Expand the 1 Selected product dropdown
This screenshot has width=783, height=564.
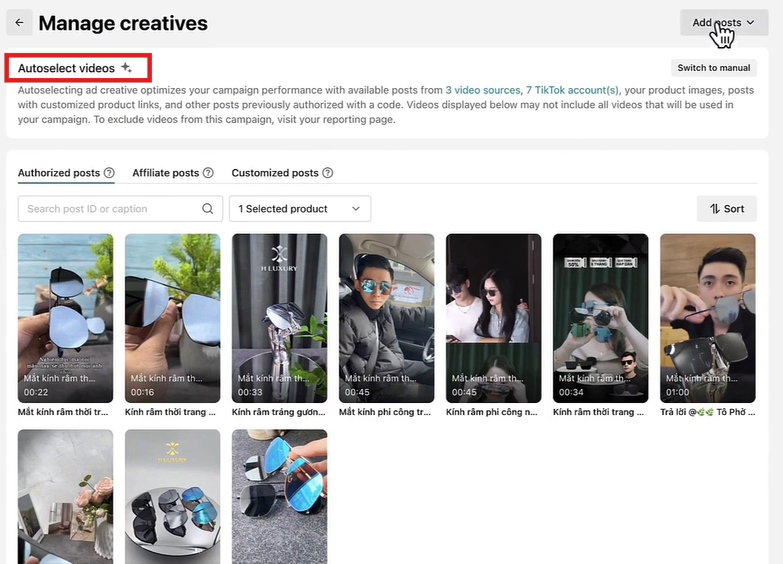[299, 209]
